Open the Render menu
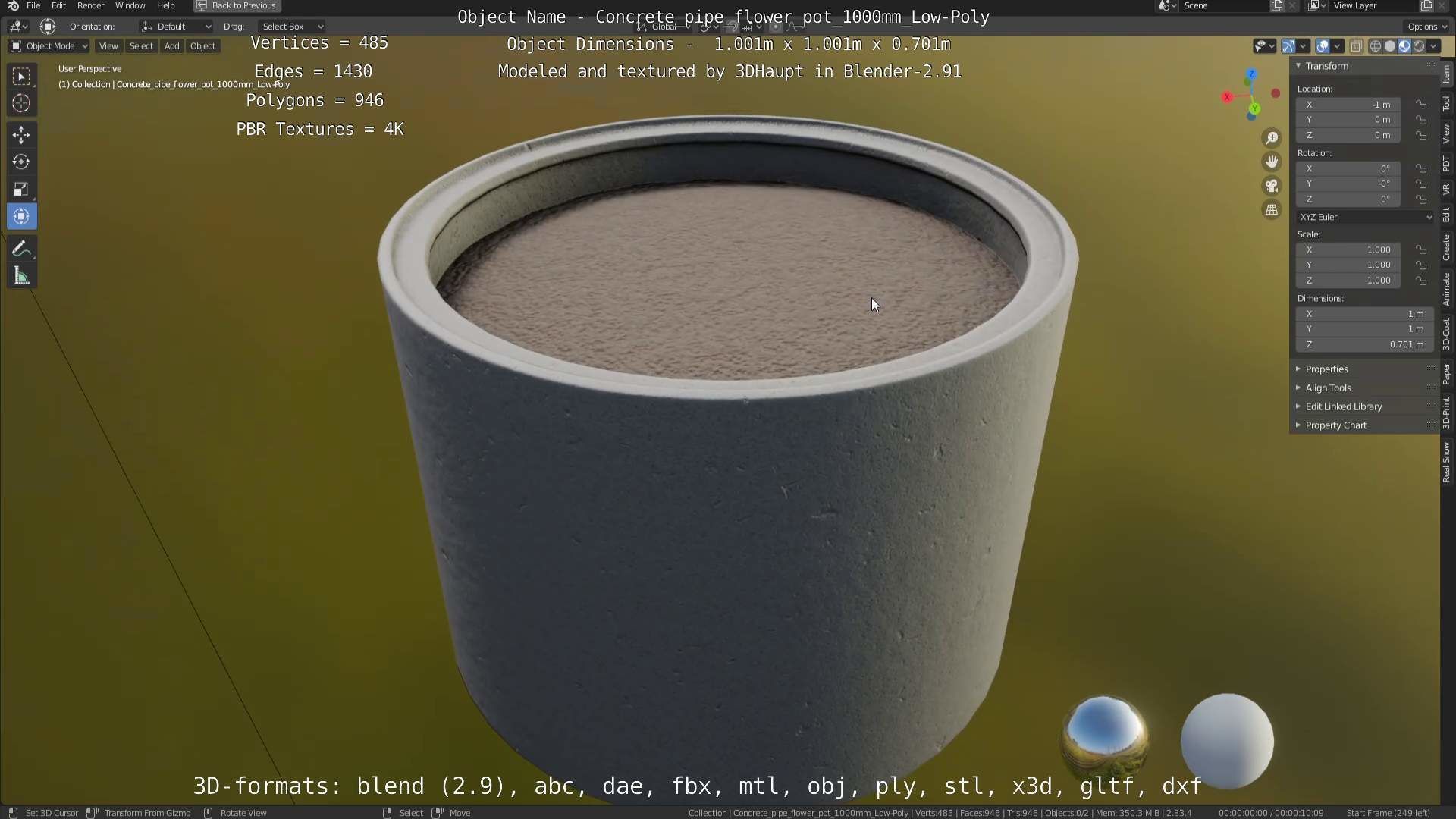Viewport: 1456px width, 819px height. tap(90, 5)
